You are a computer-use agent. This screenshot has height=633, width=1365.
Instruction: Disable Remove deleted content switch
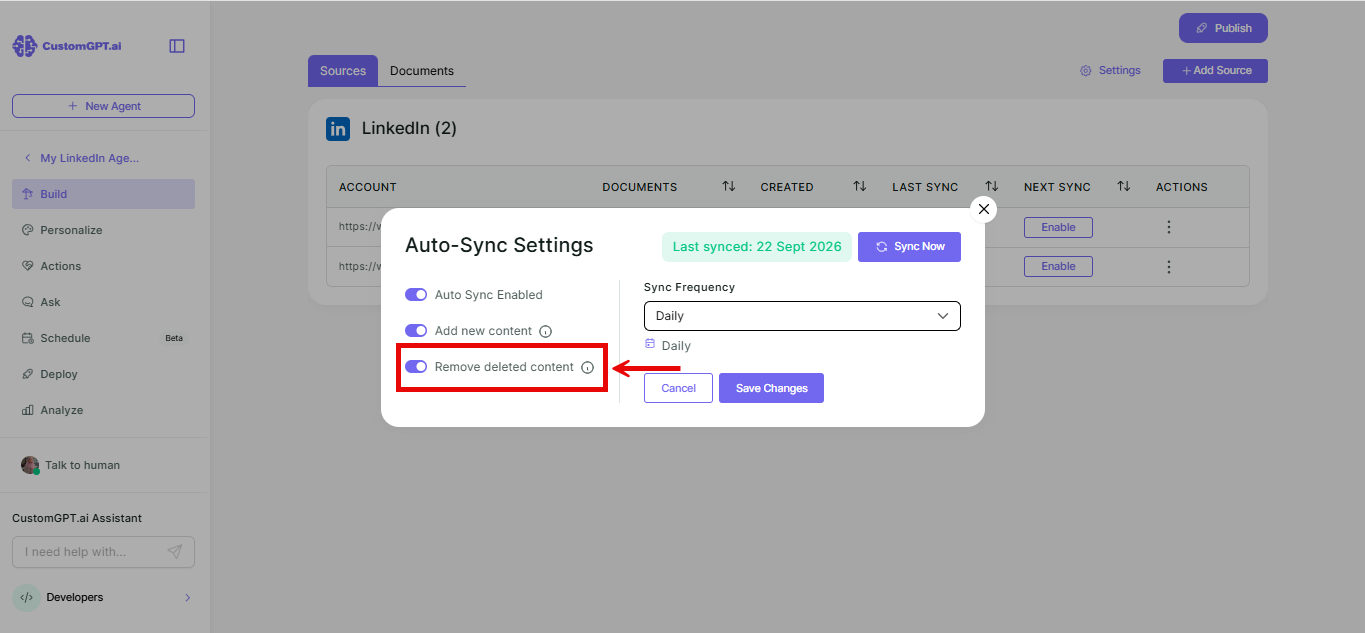click(x=416, y=367)
